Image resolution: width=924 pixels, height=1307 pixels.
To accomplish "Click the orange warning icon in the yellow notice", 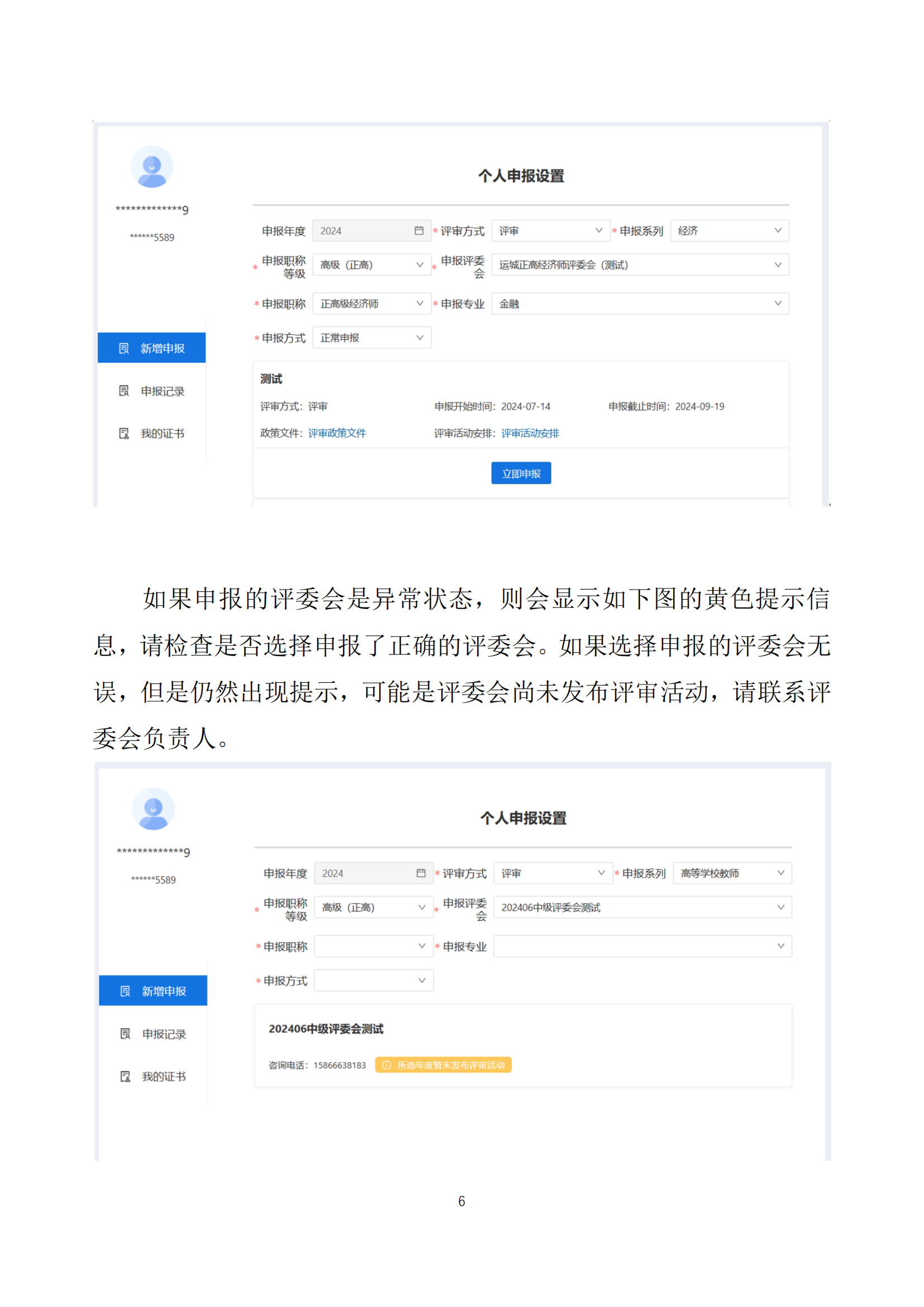I will click(x=387, y=1065).
